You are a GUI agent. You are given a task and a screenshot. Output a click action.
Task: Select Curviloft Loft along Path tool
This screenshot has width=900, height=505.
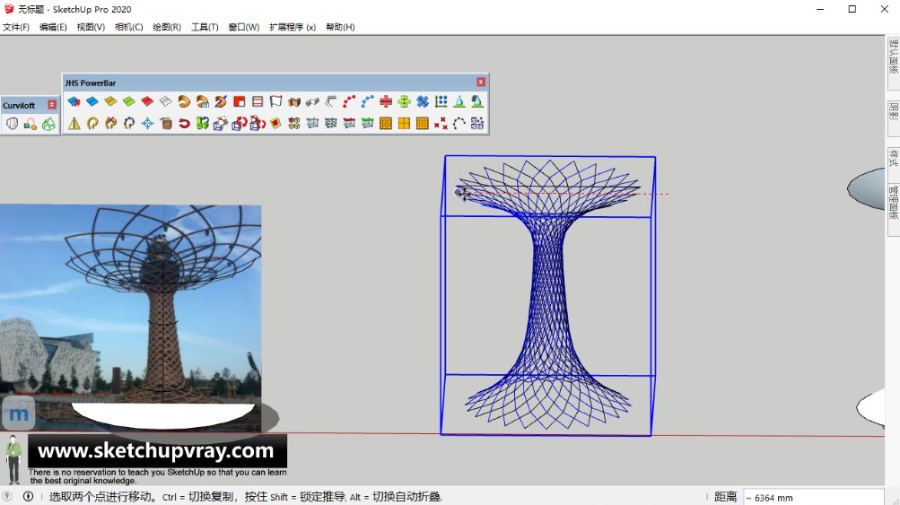(30, 123)
